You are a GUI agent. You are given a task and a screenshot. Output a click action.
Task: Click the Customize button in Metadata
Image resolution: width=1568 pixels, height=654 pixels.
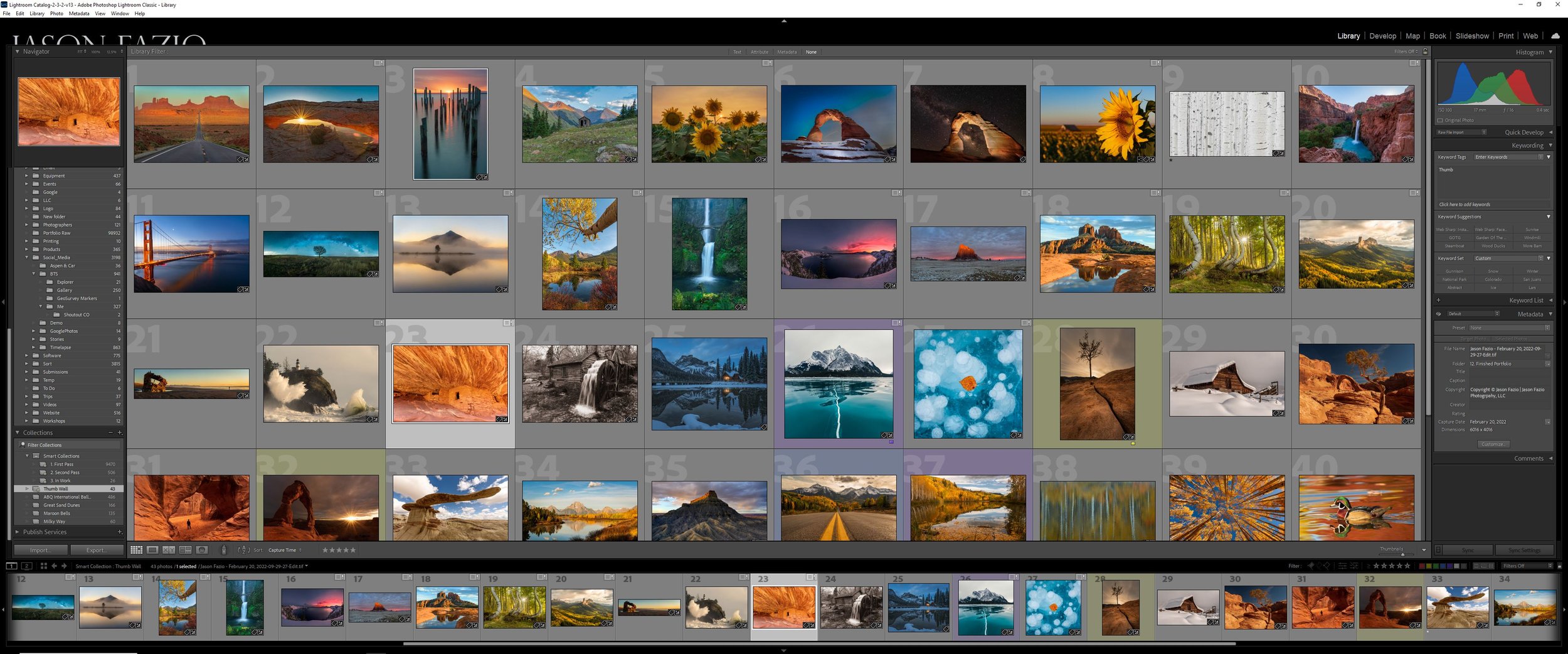[1493, 444]
